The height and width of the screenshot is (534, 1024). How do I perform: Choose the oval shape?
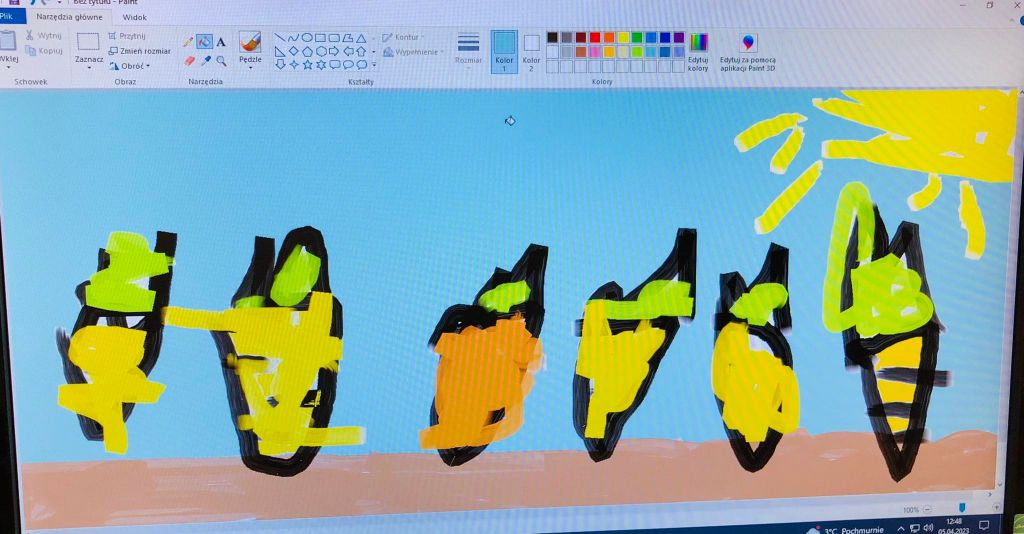tap(306, 38)
